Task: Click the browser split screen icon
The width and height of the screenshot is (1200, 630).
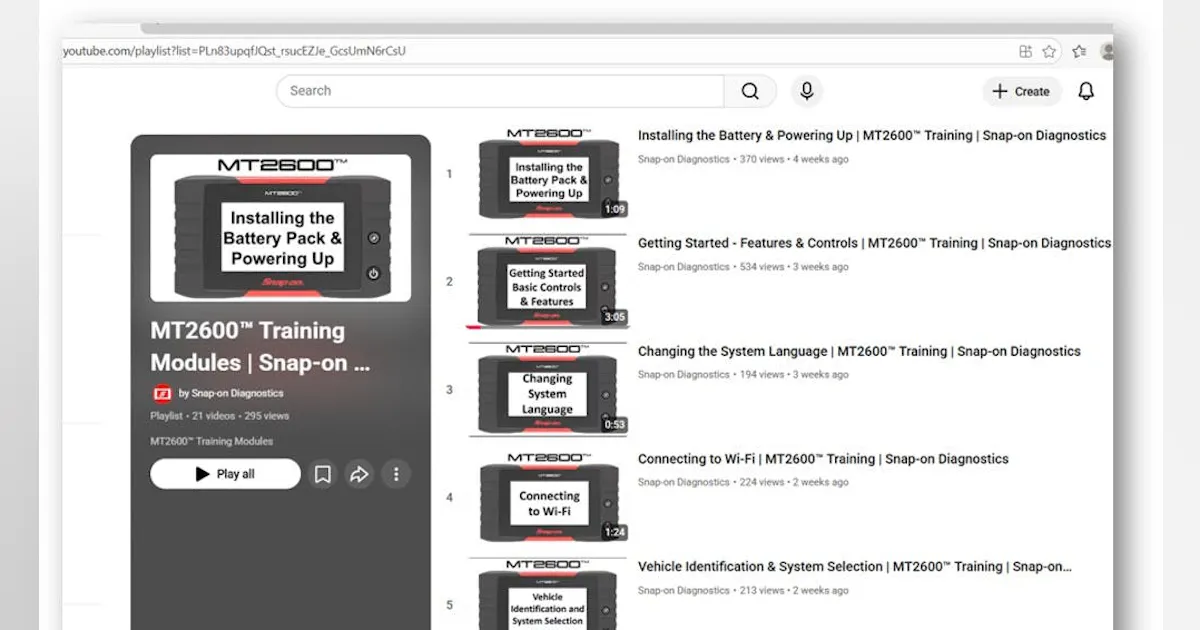Action: click(x=1025, y=51)
